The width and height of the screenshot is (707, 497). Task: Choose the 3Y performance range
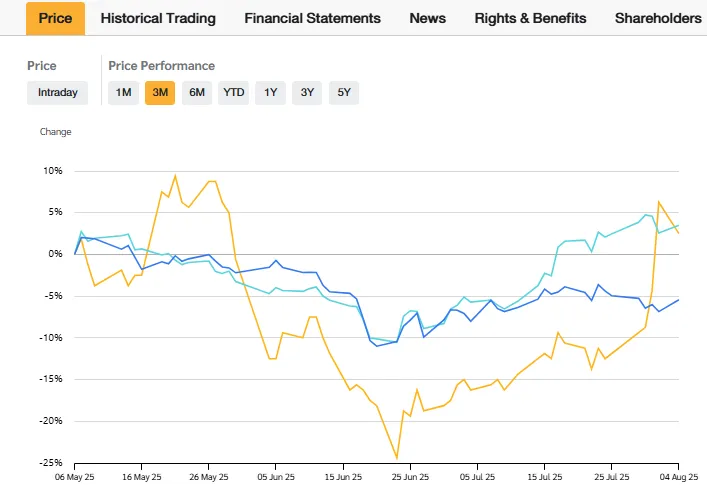coord(308,93)
